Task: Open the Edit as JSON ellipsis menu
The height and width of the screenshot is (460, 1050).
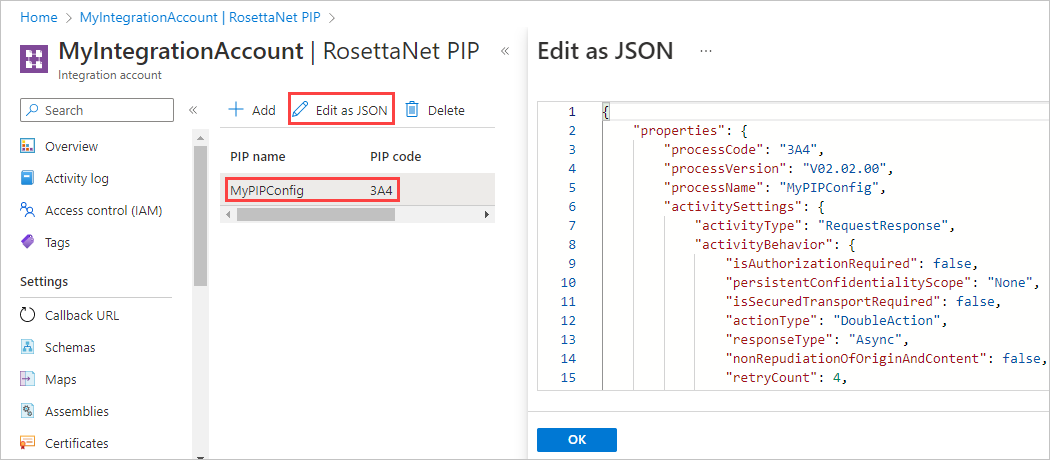Action: pyautogui.click(x=706, y=50)
